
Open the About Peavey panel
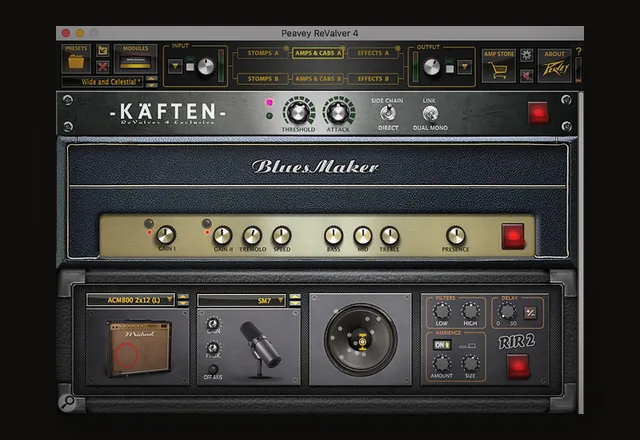[554, 66]
